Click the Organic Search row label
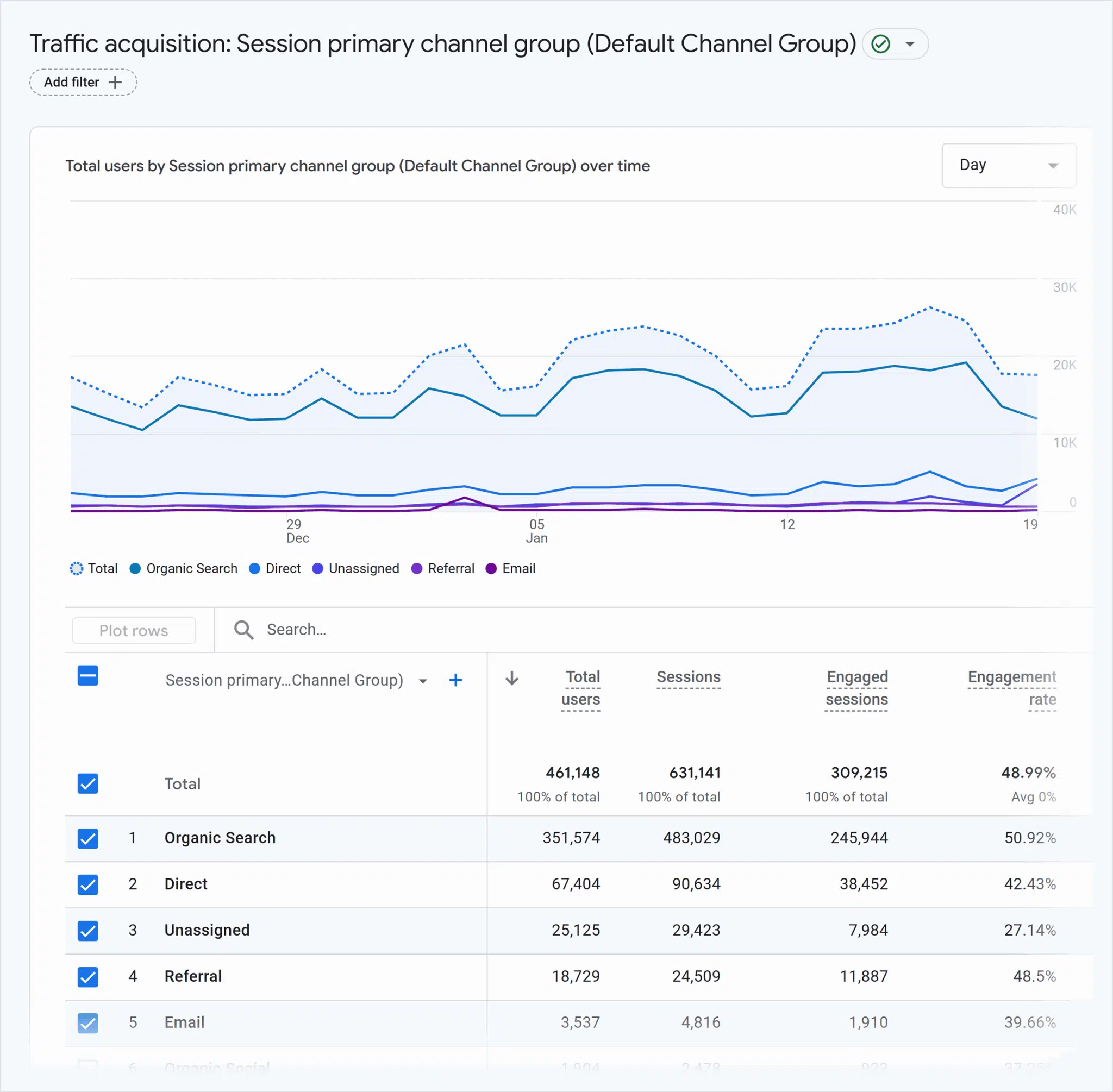 [220, 838]
